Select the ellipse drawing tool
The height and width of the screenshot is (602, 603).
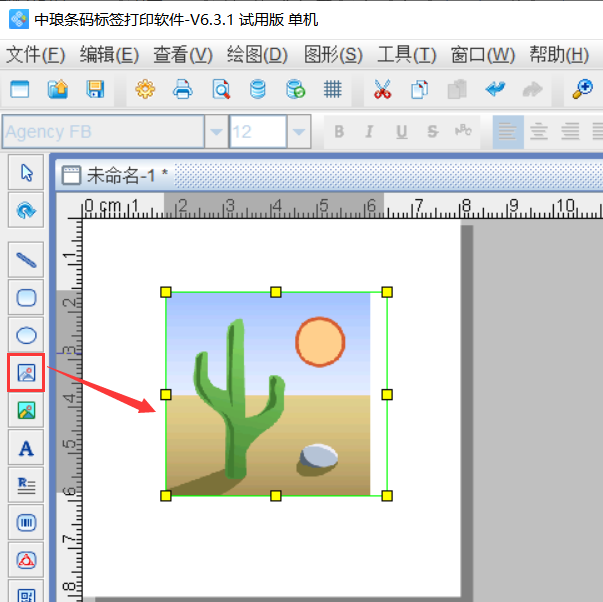(27, 335)
